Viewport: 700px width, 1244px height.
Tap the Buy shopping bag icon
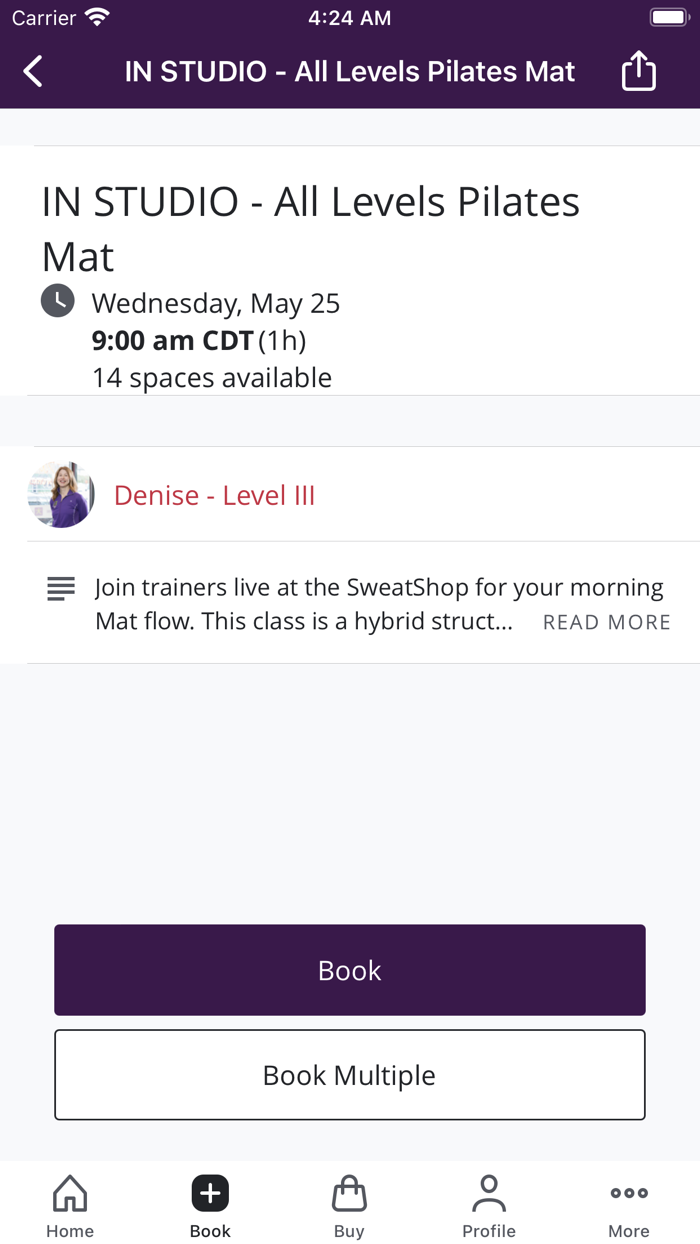pyautogui.click(x=349, y=1193)
